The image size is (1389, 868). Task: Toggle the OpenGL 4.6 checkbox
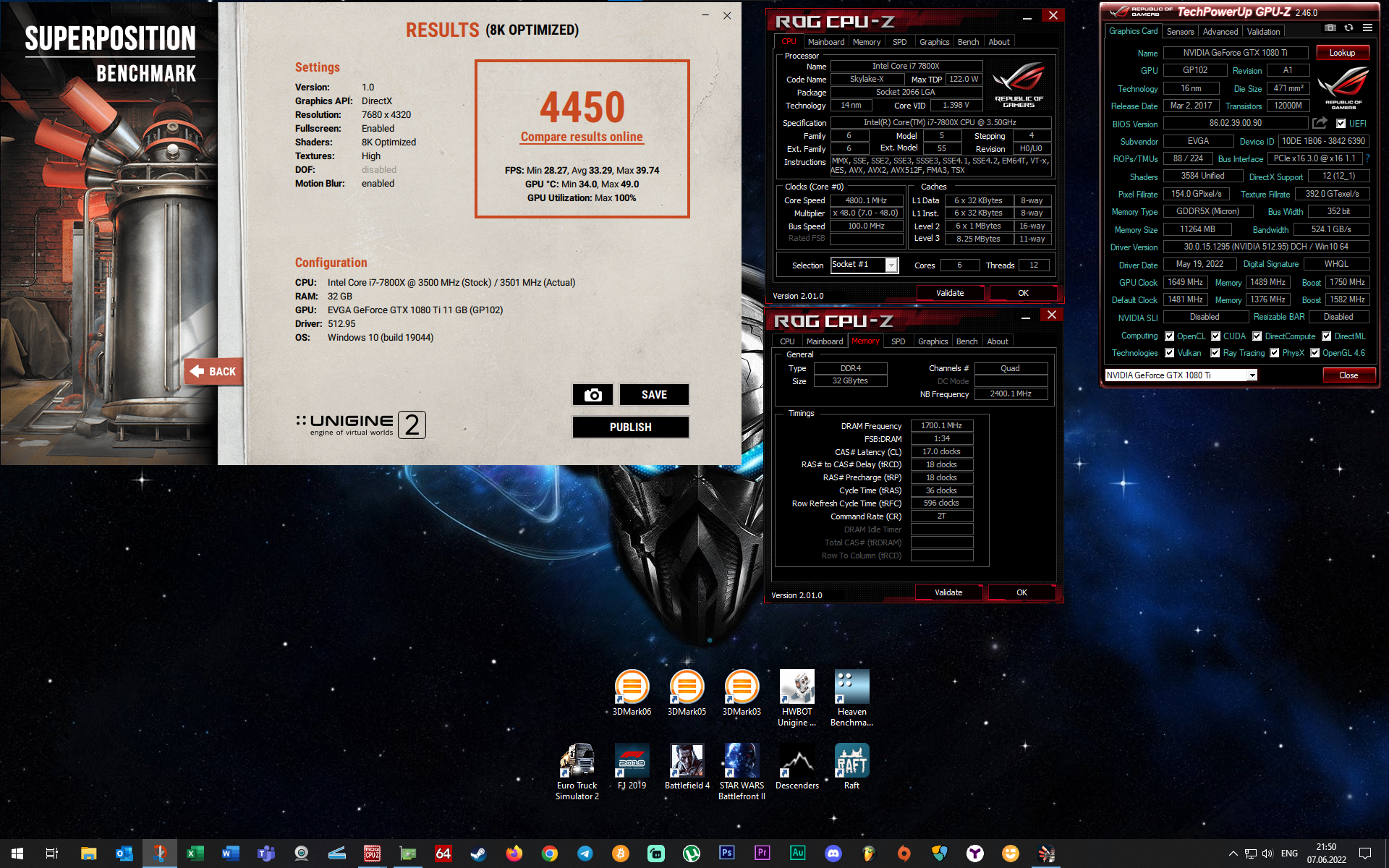(x=1315, y=353)
